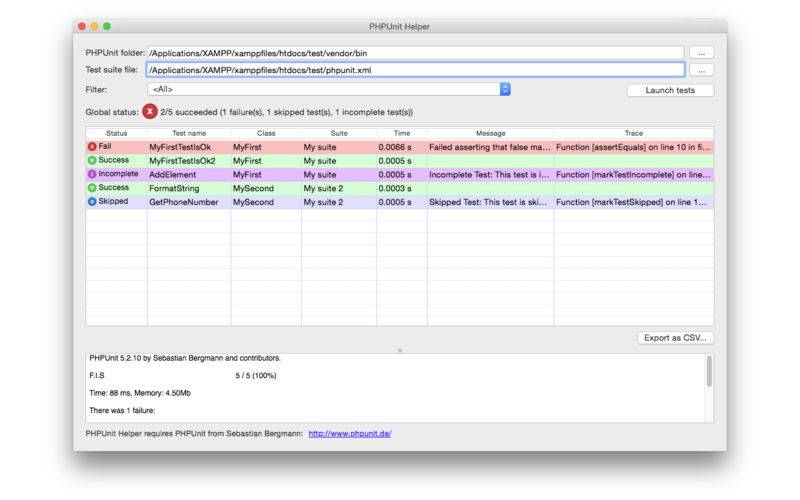800x500 pixels.
Task: Browse for Test suite file with ... button
Action: pos(702,70)
